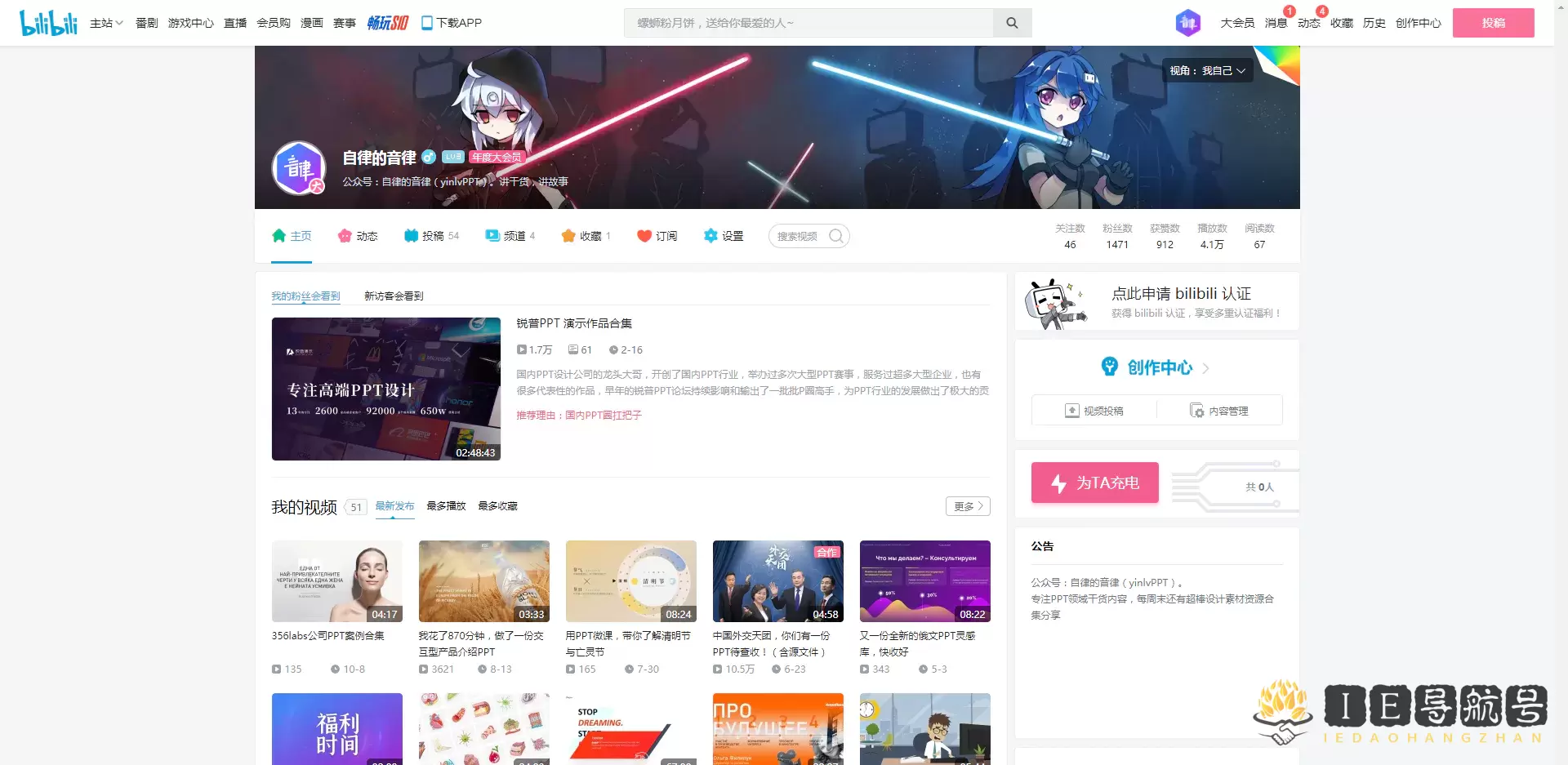This screenshot has height=765, width=1568.
Task: Switch to 新访客会看到 view
Action: click(x=394, y=296)
